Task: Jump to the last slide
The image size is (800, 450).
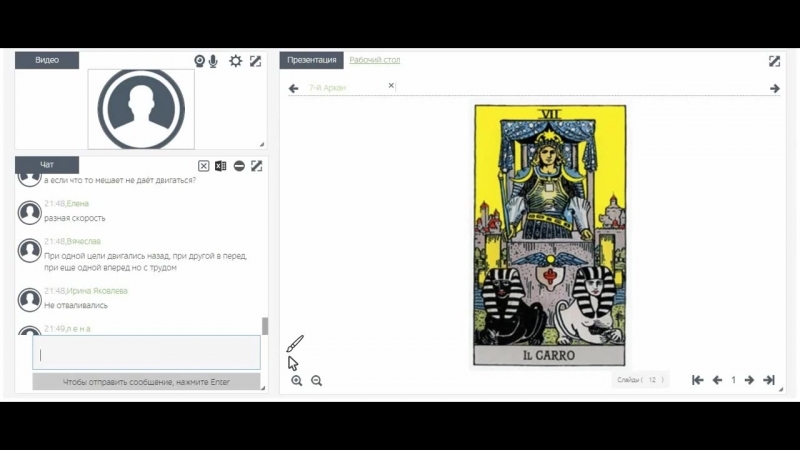Action: tap(769, 380)
